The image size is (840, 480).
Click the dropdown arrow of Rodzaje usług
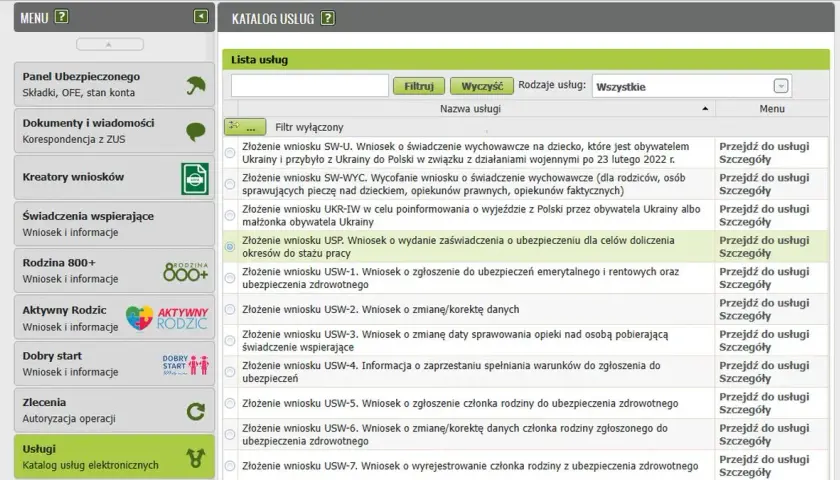click(x=781, y=86)
